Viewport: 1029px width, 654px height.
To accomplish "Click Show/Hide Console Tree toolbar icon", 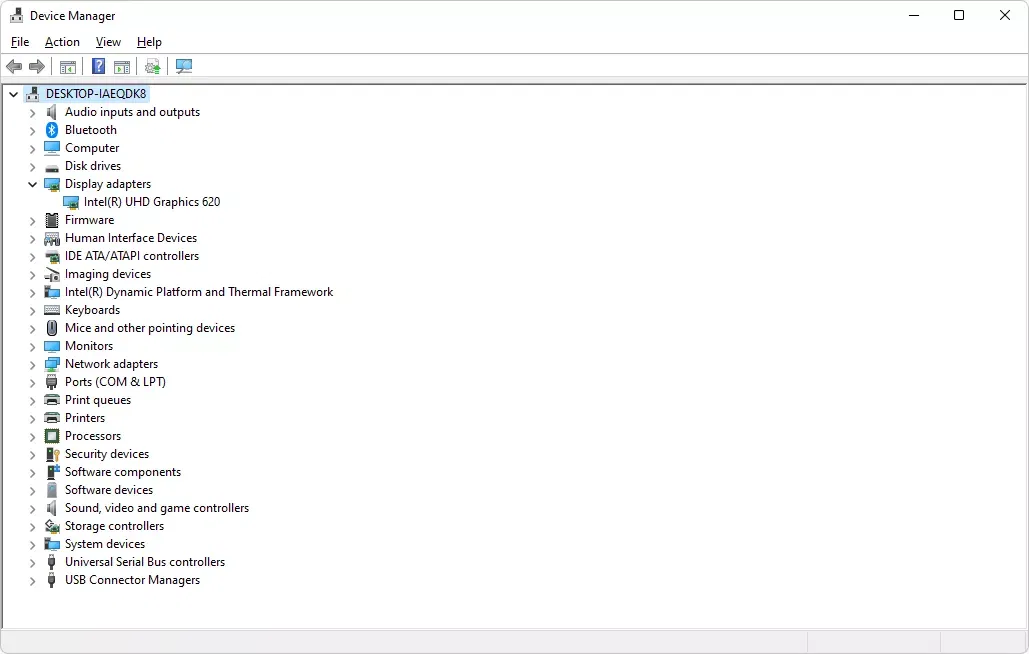I will click(68, 67).
